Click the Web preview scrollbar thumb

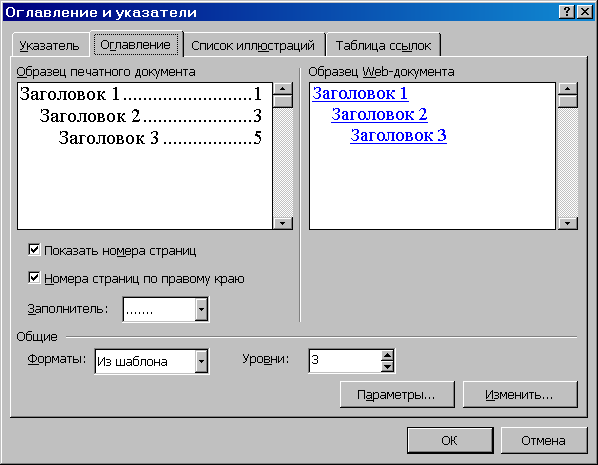point(567,101)
